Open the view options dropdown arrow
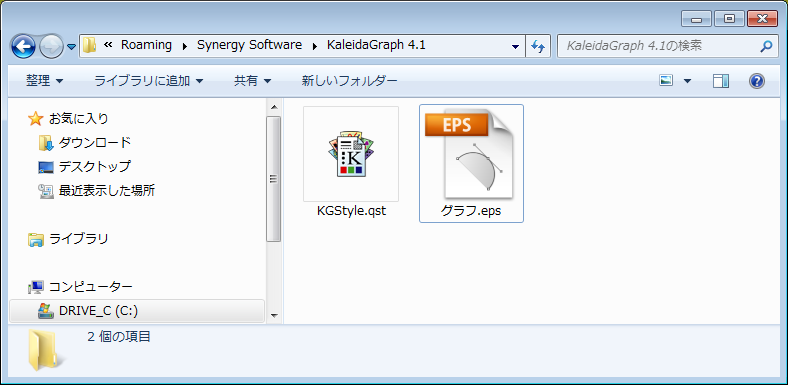This screenshot has height=385, width=788. (687, 81)
